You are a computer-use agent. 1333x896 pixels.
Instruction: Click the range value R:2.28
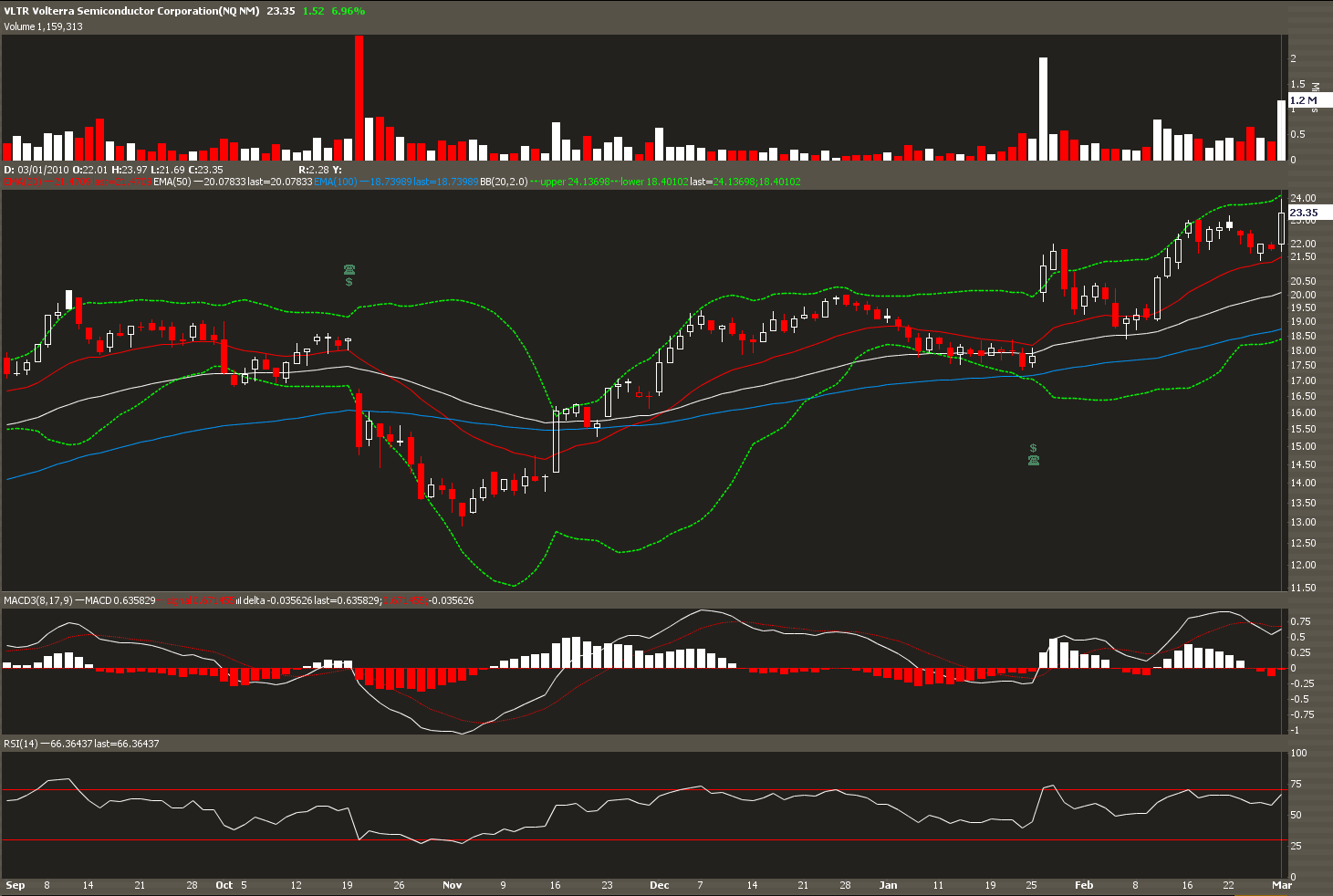[x=314, y=170]
